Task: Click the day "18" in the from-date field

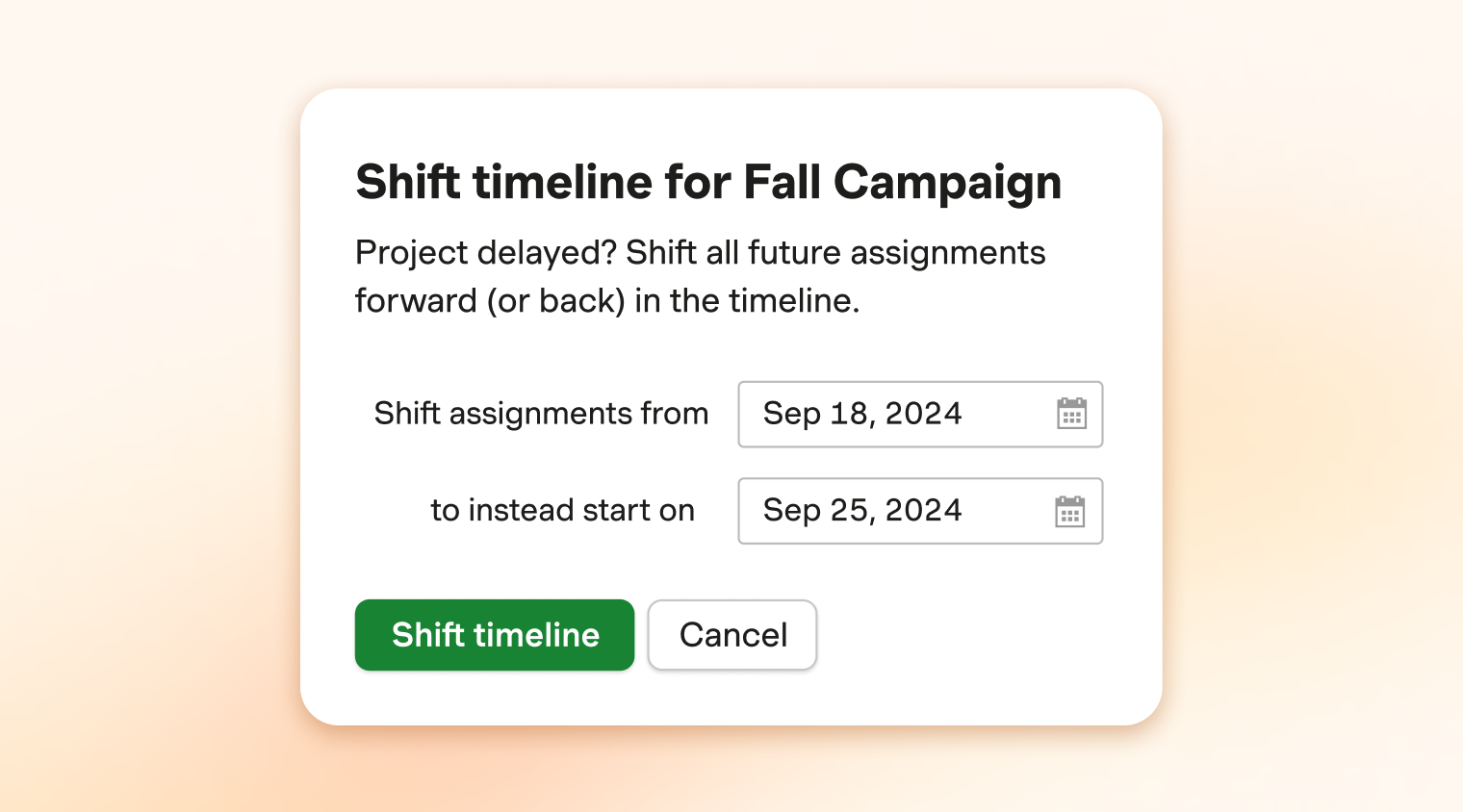Action: [849, 414]
